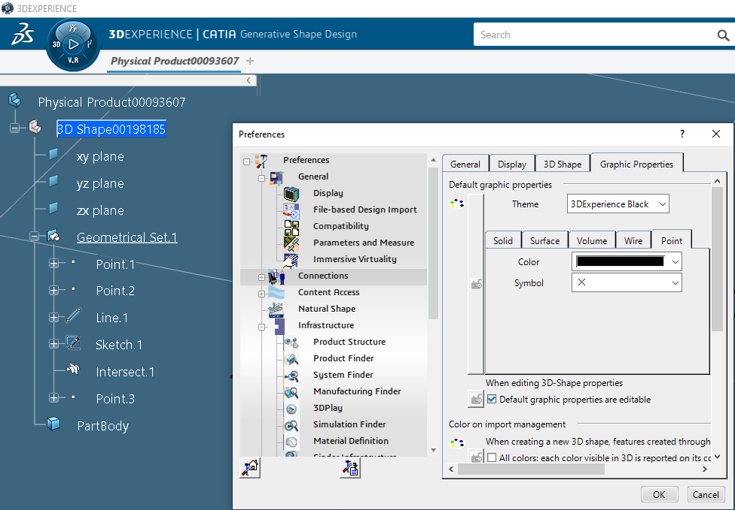735x510 pixels.
Task: Switch to the Display tab
Action: (511, 164)
